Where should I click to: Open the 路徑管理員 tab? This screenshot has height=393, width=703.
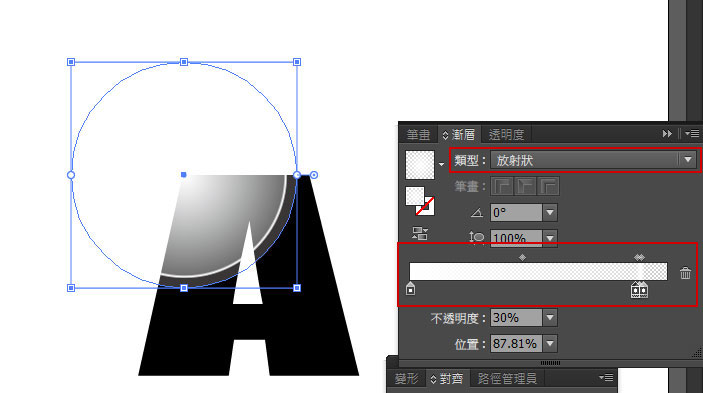507,379
